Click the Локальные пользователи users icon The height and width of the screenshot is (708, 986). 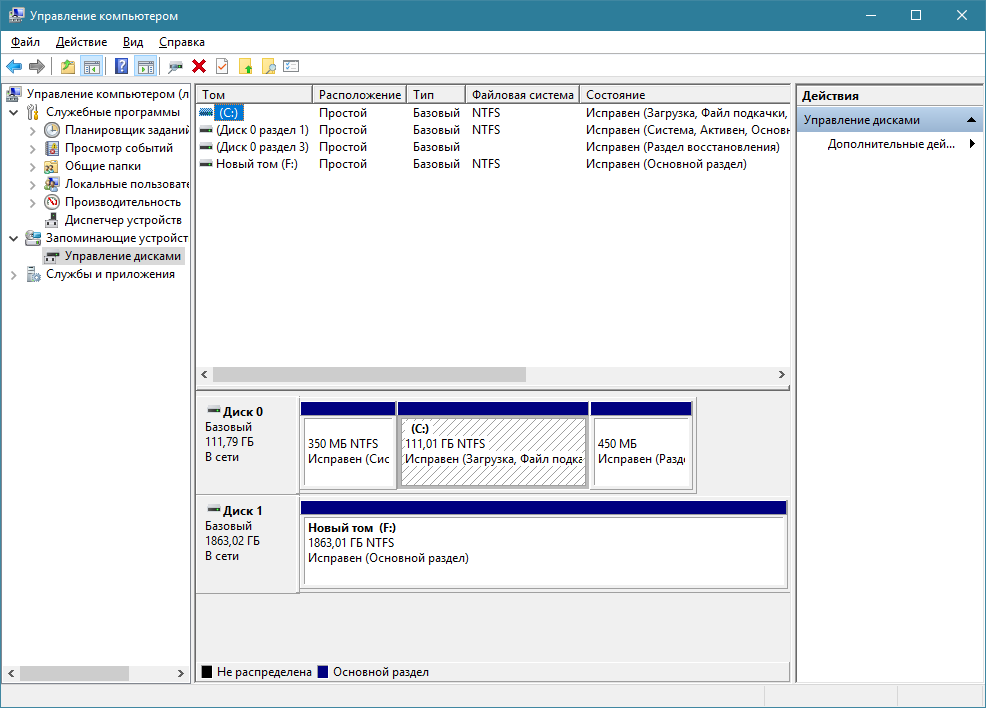pos(52,184)
